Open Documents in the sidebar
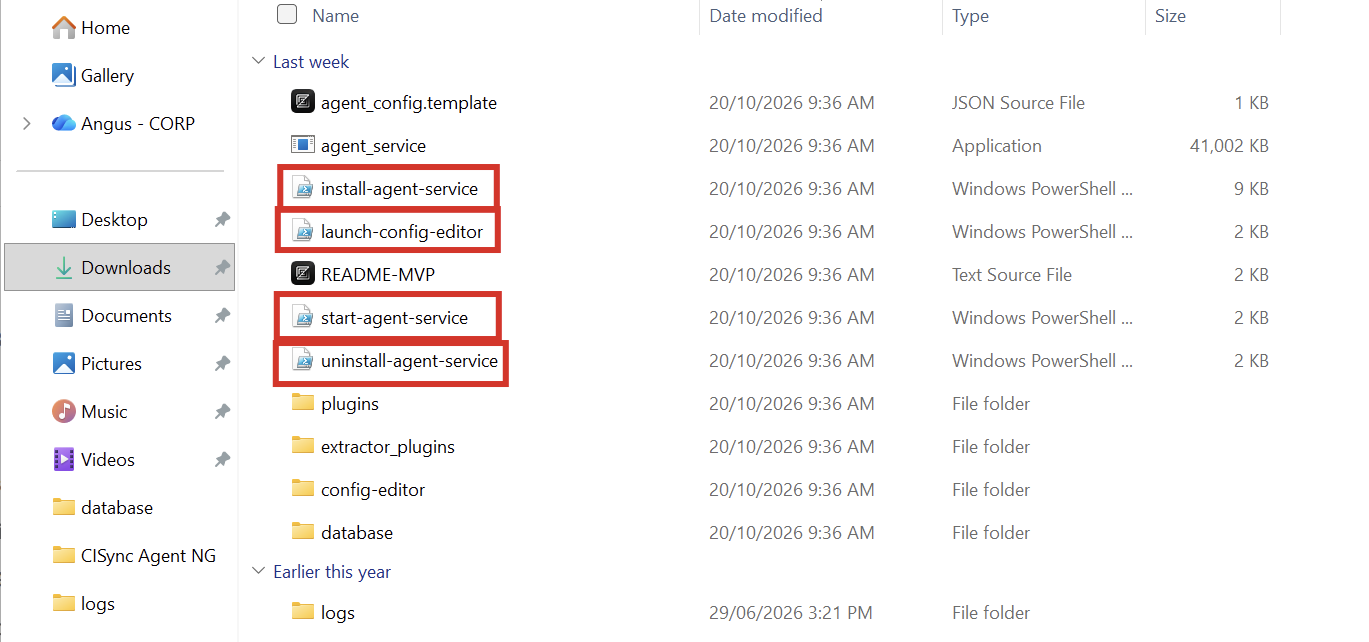The width and height of the screenshot is (1369, 642). click(x=111, y=315)
